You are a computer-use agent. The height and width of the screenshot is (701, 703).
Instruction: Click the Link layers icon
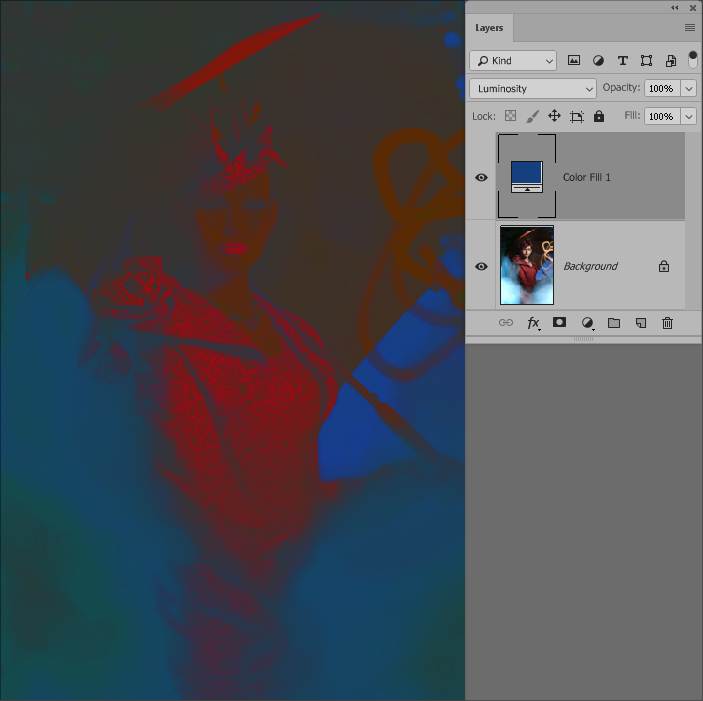tap(505, 323)
